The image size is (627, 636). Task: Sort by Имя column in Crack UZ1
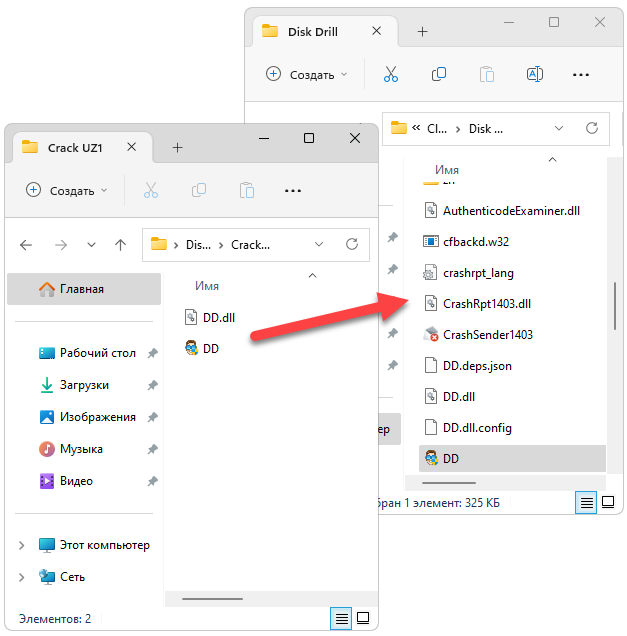coord(207,286)
